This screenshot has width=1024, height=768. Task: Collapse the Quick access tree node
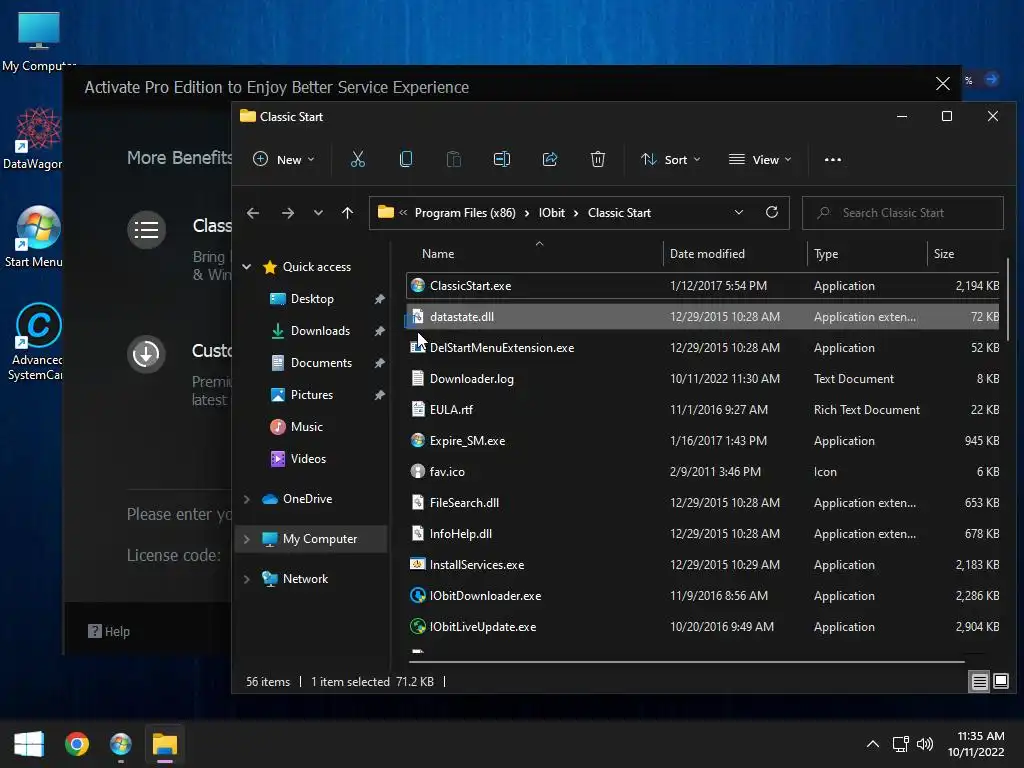pyautogui.click(x=247, y=266)
